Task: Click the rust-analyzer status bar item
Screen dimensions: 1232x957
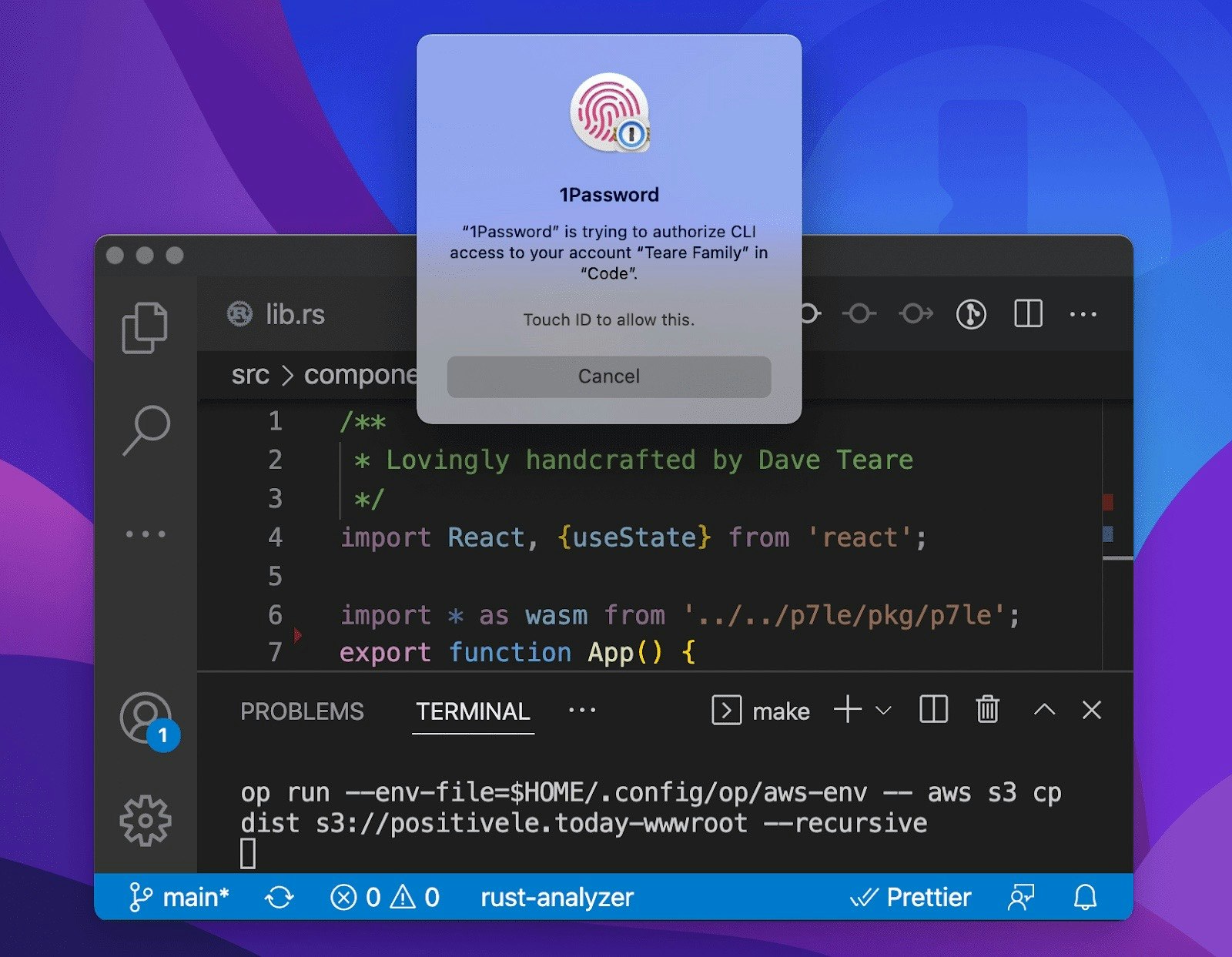Action: pyautogui.click(x=556, y=897)
